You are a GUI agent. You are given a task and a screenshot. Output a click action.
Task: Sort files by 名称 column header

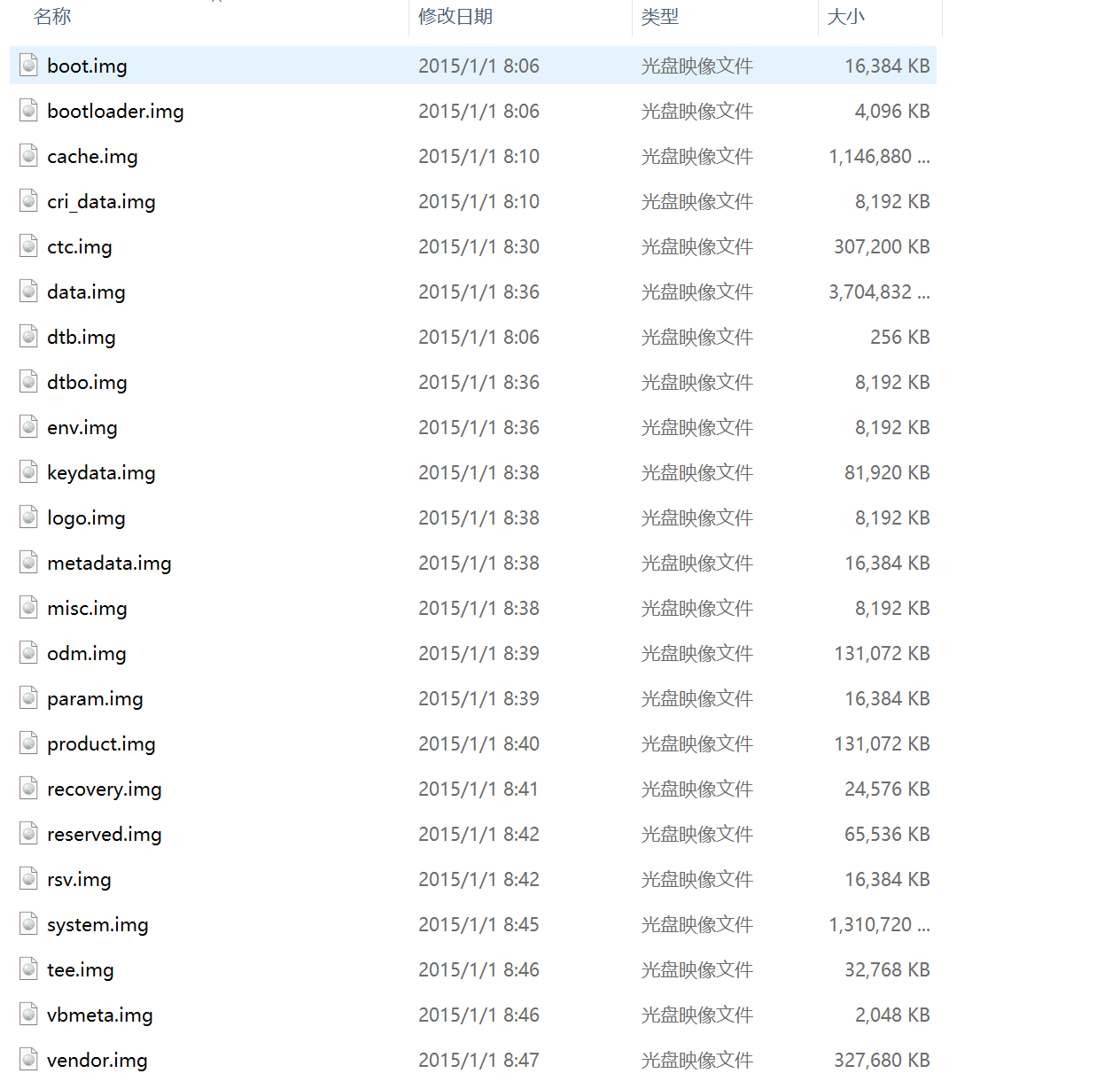click(52, 17)
